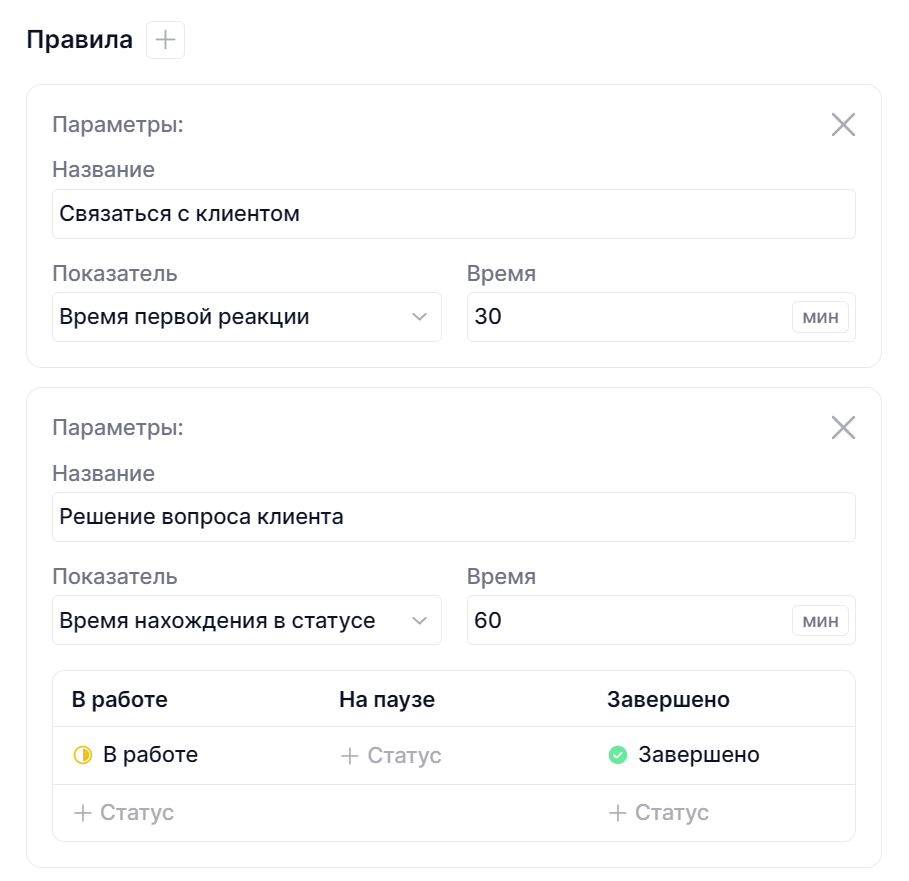Viewport: 909px width, 881px height.
Task: Add a status under На паузе column
Action: click(x=391, y=756)
